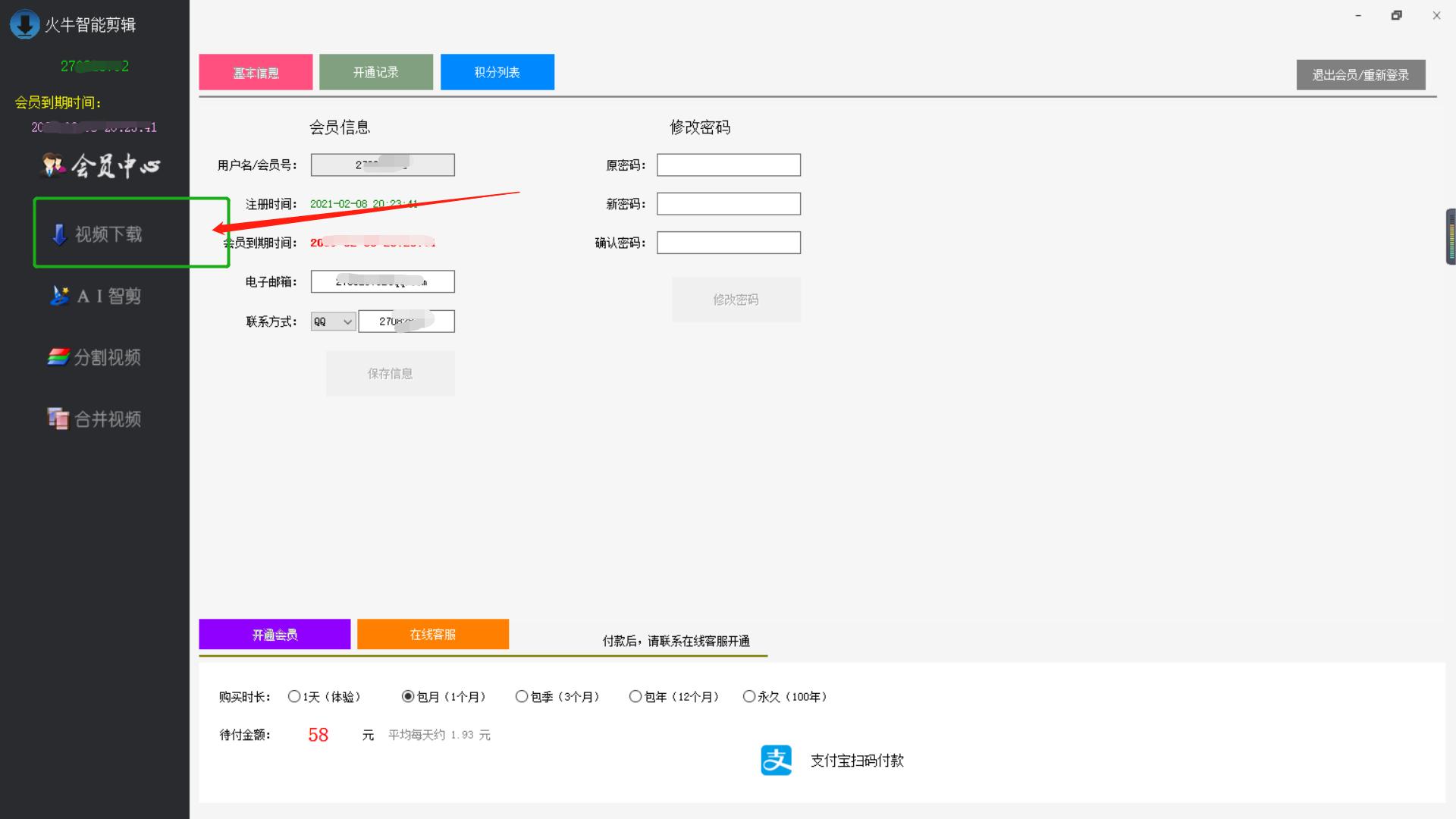1456x819 pixels.
Task: Choose the 永久（100年）plan
Action: [x=749, y=696]
